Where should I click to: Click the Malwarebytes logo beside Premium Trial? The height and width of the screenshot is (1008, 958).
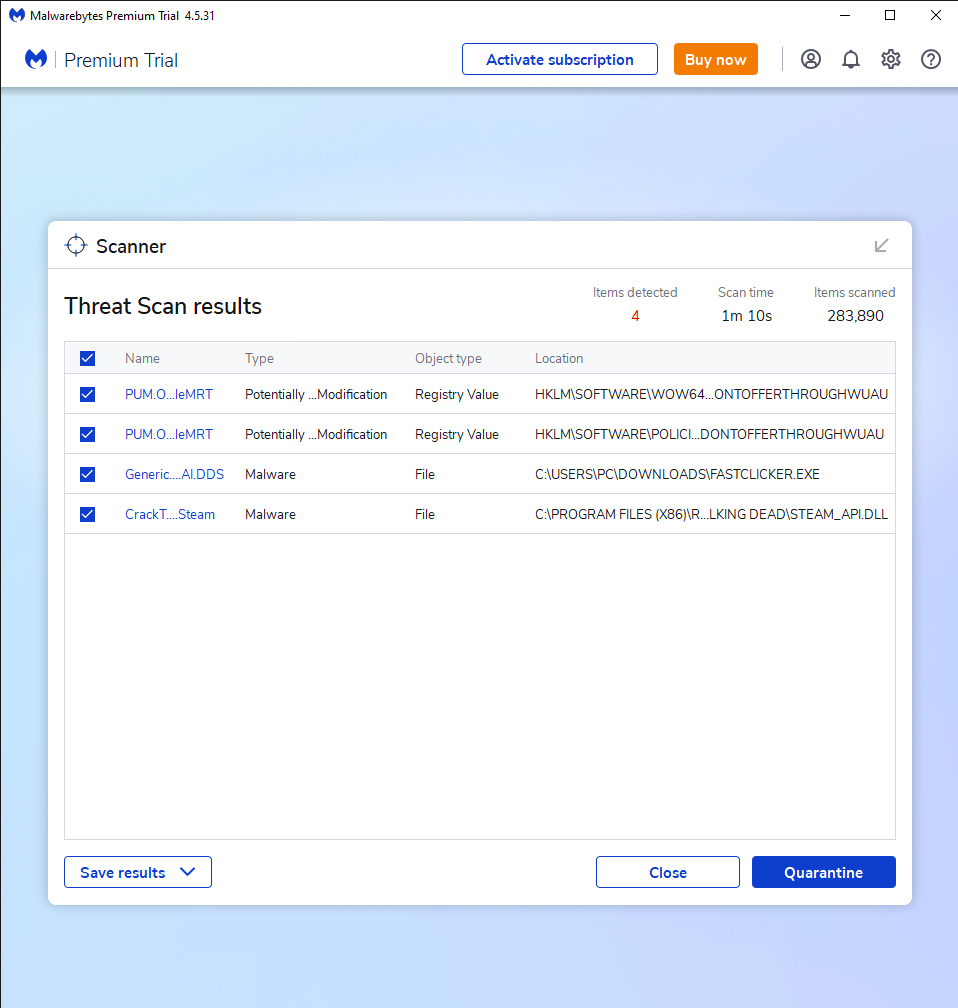coord(36,59)
